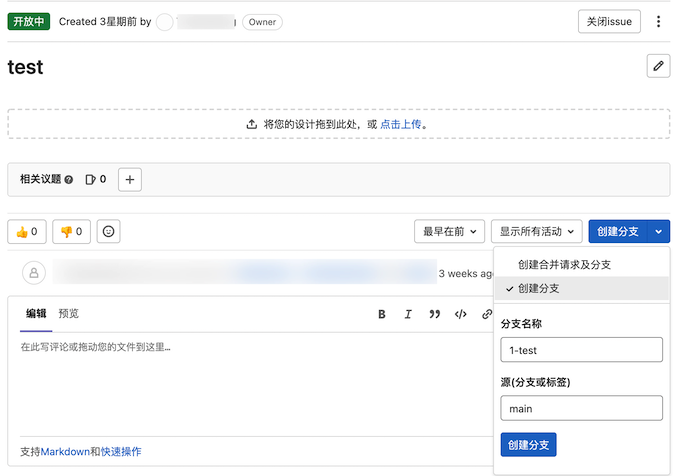Expand the 显示所有活动 filter dropdown

[537, 232]
